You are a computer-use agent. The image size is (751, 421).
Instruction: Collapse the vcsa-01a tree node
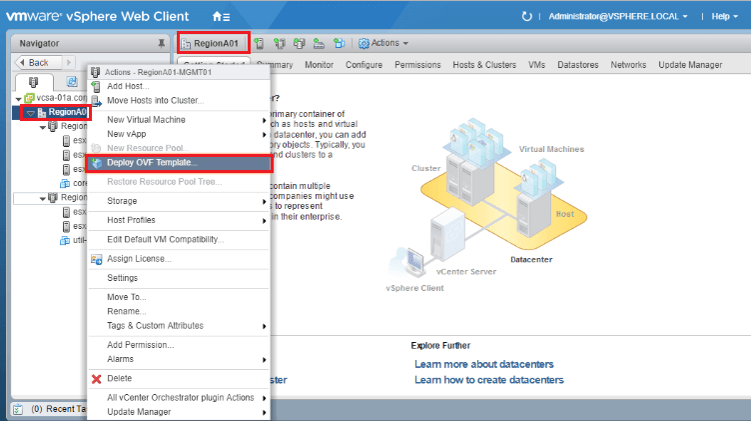point(18,99)
